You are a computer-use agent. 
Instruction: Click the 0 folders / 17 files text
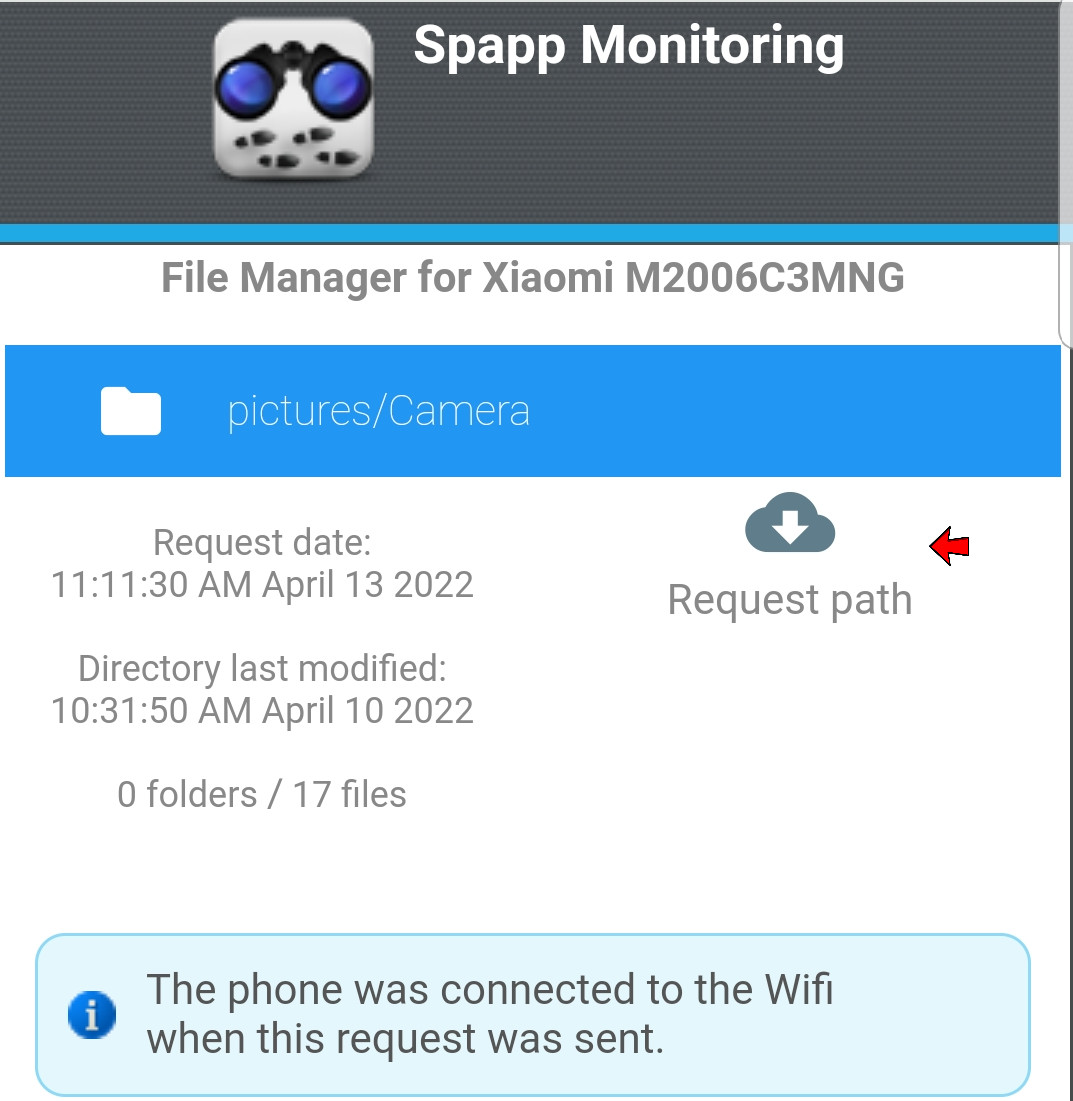[262, 795]
